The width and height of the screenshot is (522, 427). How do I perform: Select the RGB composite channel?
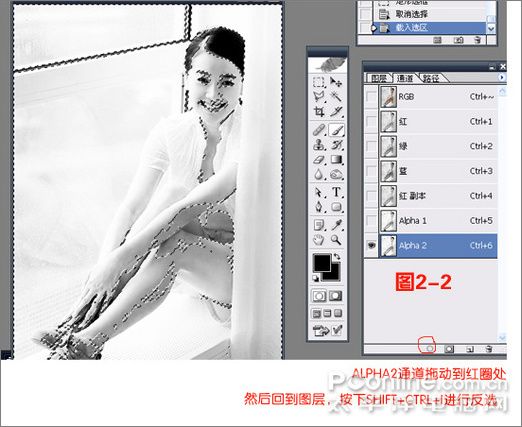click(438, 97)
